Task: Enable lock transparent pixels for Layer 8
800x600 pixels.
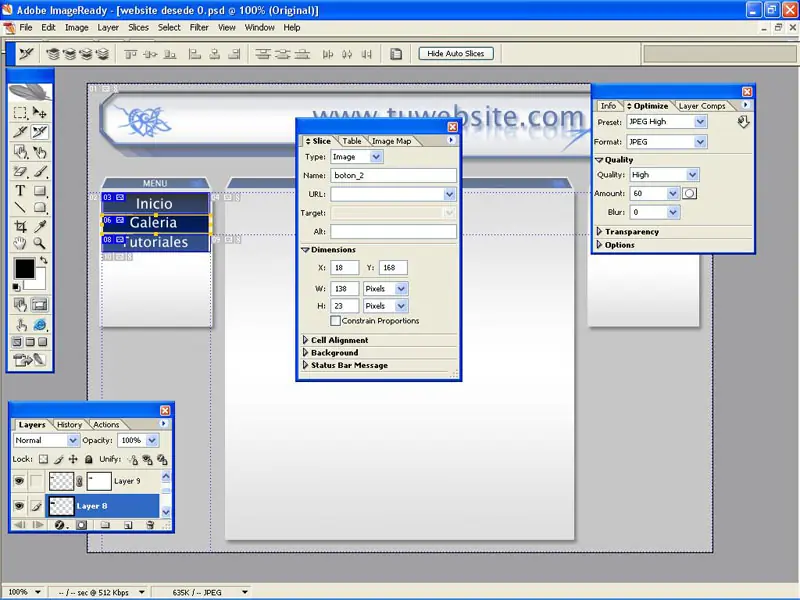Action: click(x=43, y=459)
